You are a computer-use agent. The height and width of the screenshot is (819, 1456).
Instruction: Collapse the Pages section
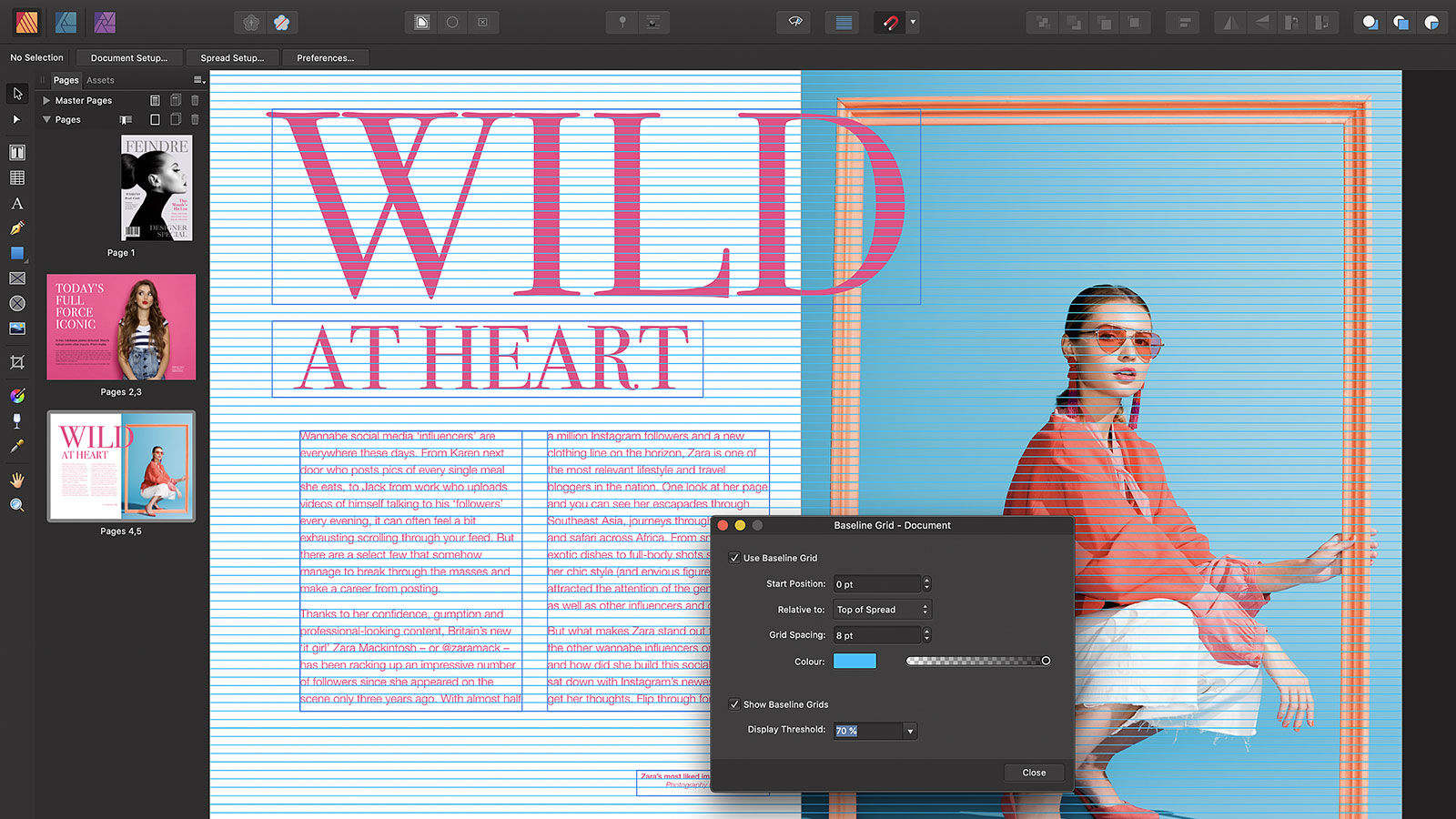[46, 119]
